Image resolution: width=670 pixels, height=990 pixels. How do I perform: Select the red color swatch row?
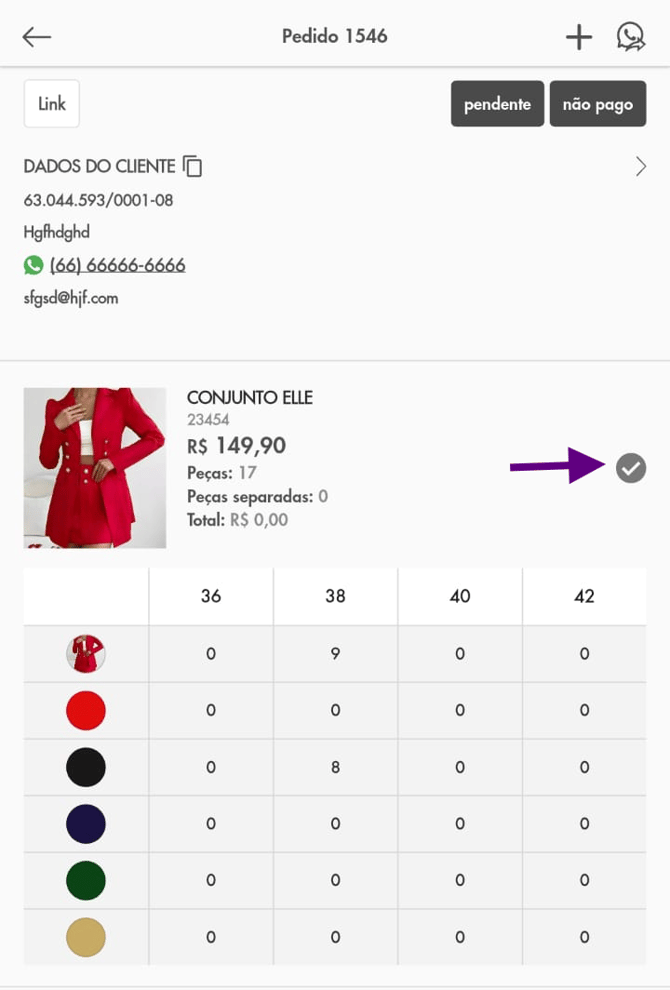point(86,710)
